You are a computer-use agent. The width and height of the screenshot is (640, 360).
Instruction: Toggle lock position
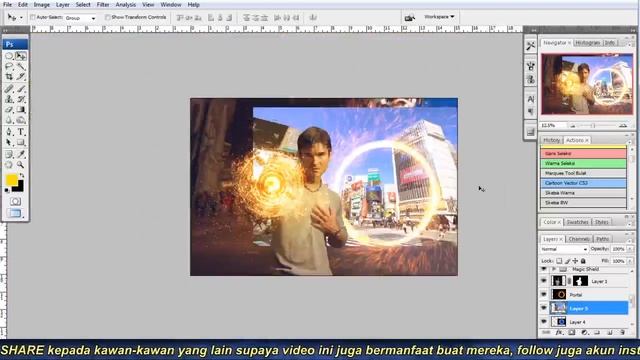(x=575, y=261)
